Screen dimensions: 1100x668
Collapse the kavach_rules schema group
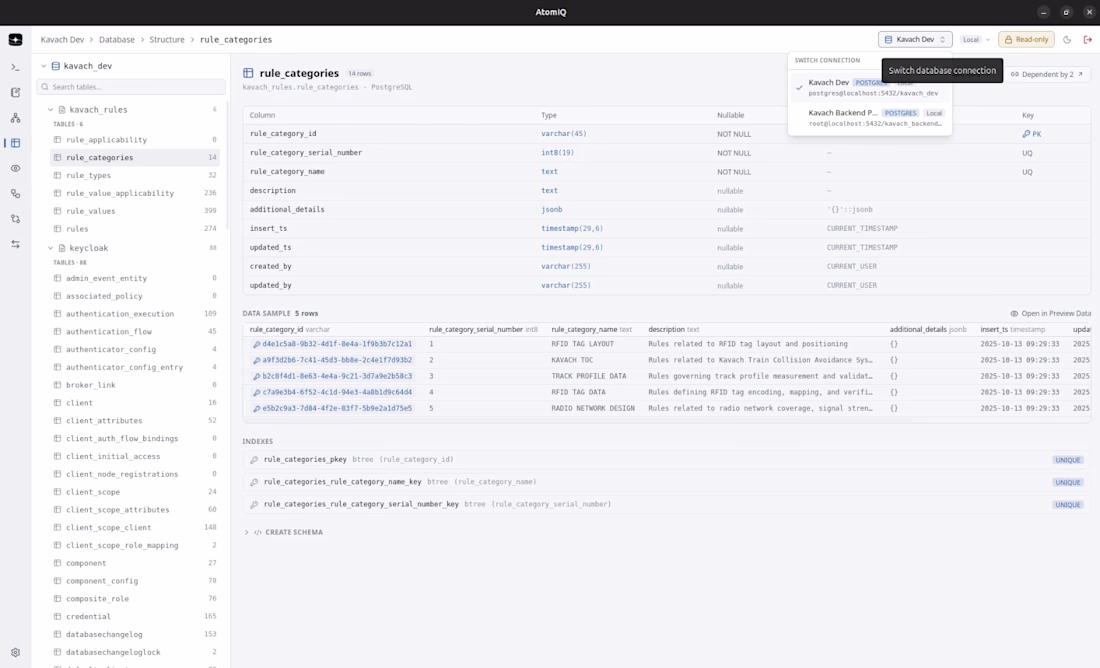pyautogui.click(x=51, y=109)
